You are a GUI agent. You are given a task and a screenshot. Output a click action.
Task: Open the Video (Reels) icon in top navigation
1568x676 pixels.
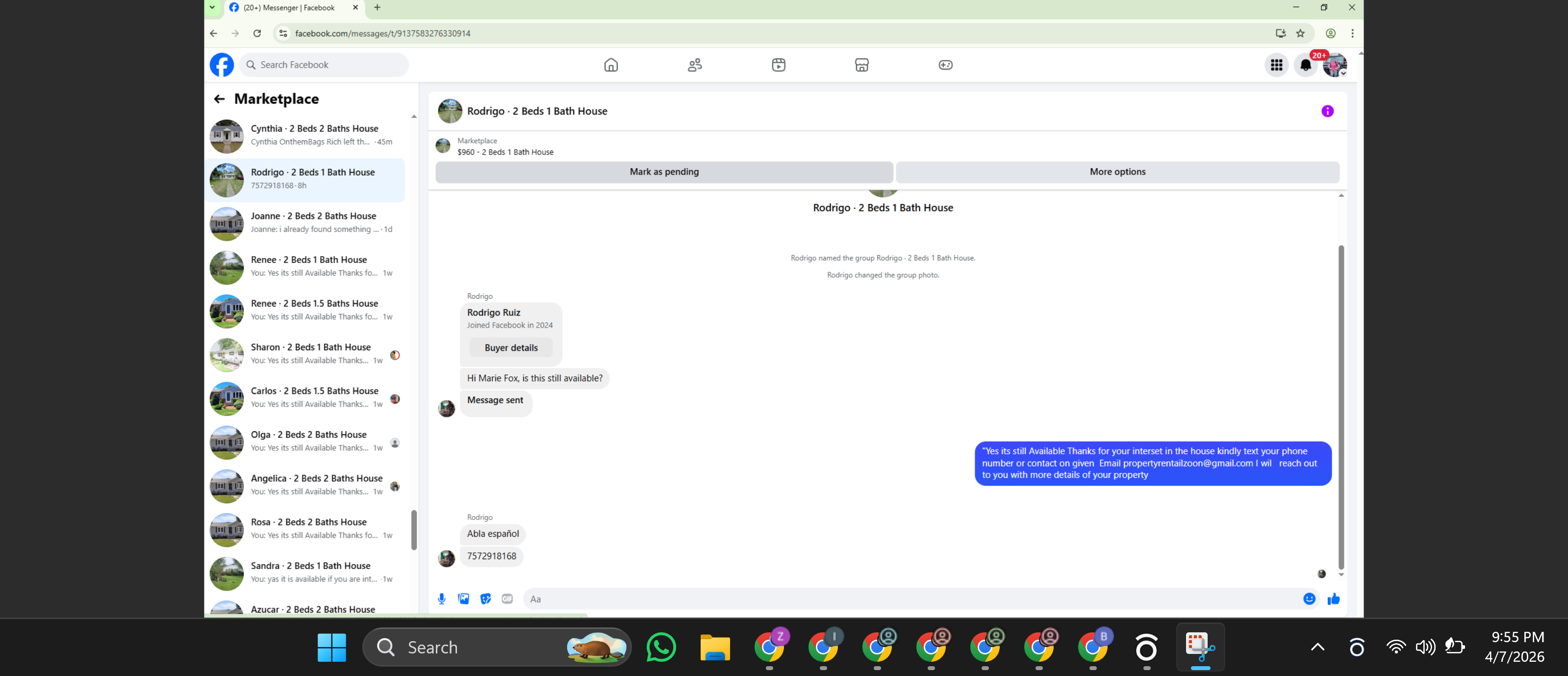(x=779, y=65)
